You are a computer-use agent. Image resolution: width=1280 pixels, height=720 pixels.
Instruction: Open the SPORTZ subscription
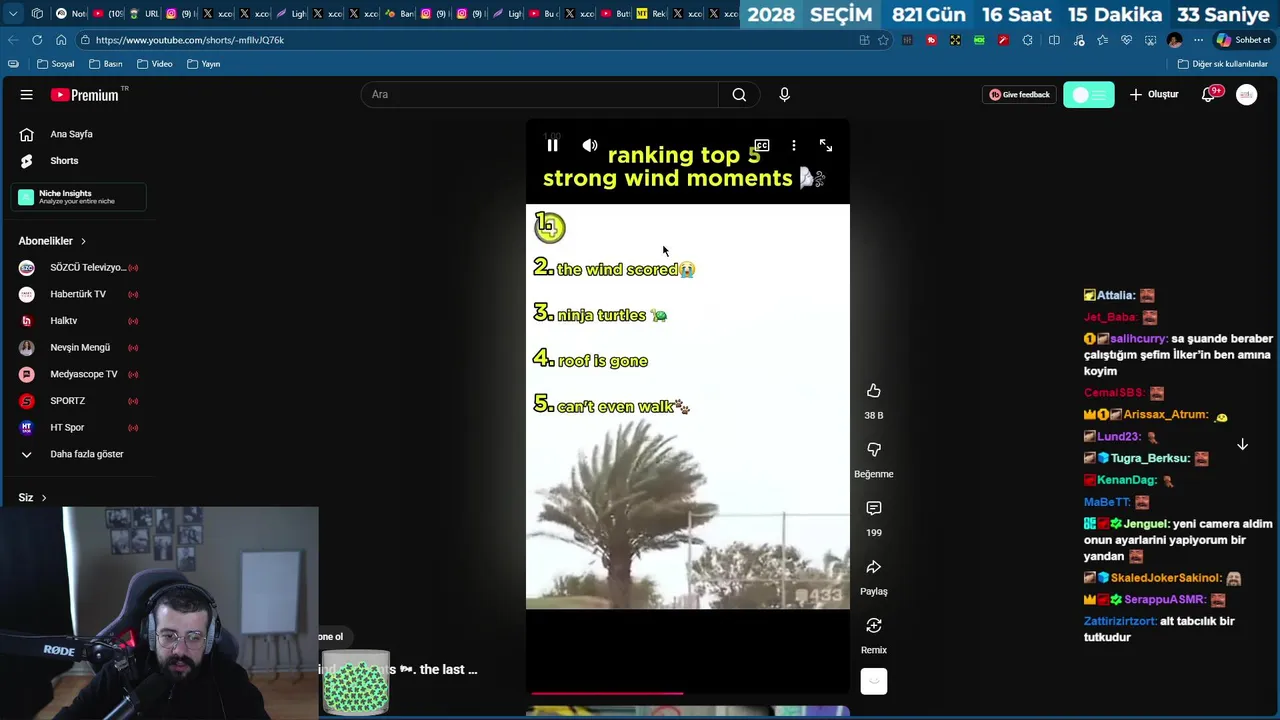click(x=78, y=401)
